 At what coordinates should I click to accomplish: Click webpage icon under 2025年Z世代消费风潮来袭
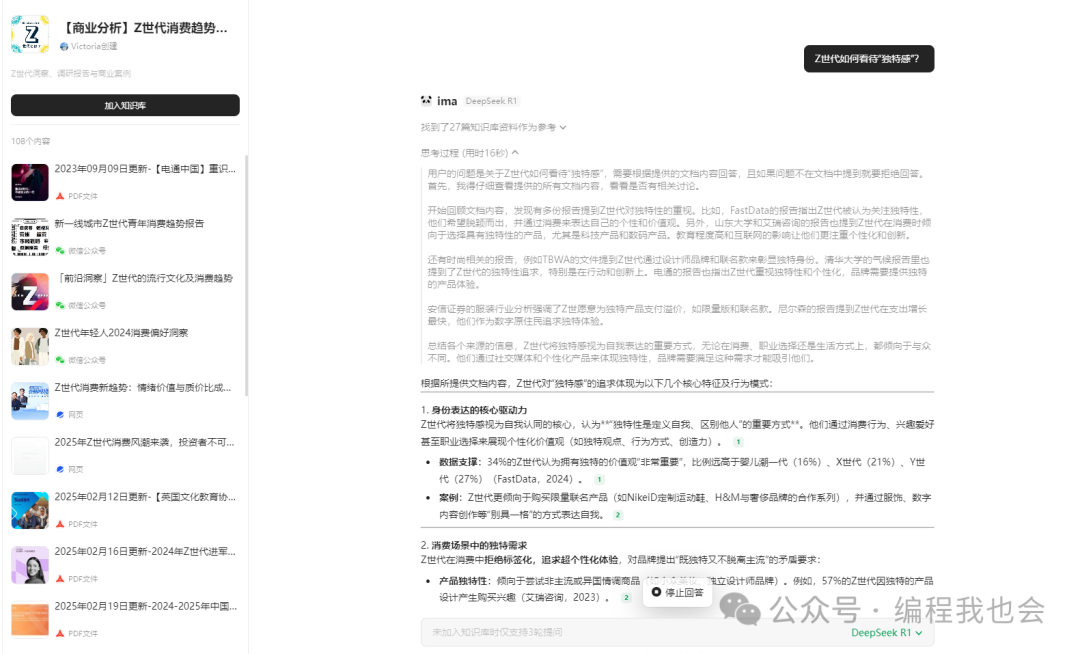click(x=60, y=470)
